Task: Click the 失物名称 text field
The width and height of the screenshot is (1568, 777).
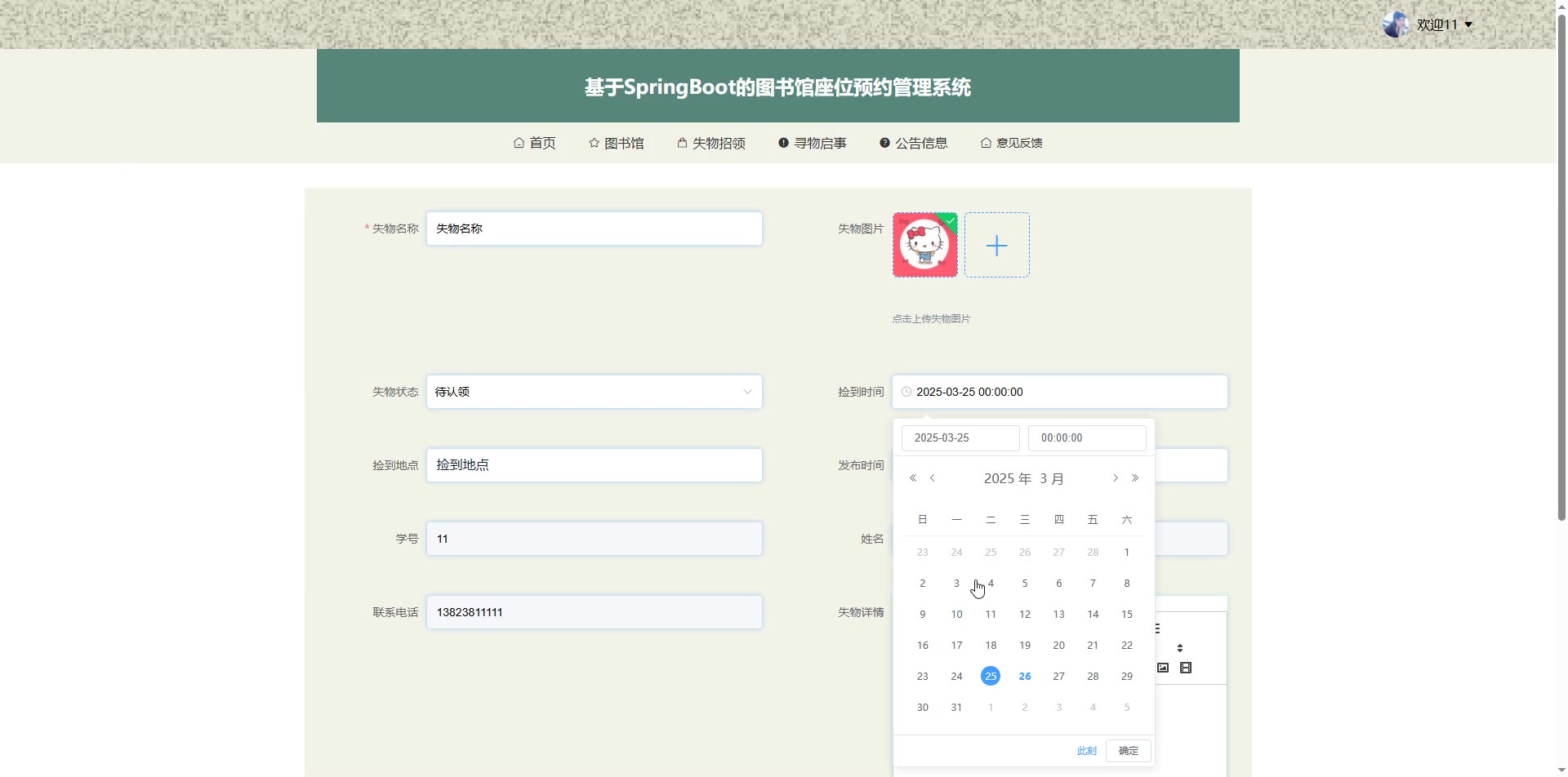Action: 594,229
